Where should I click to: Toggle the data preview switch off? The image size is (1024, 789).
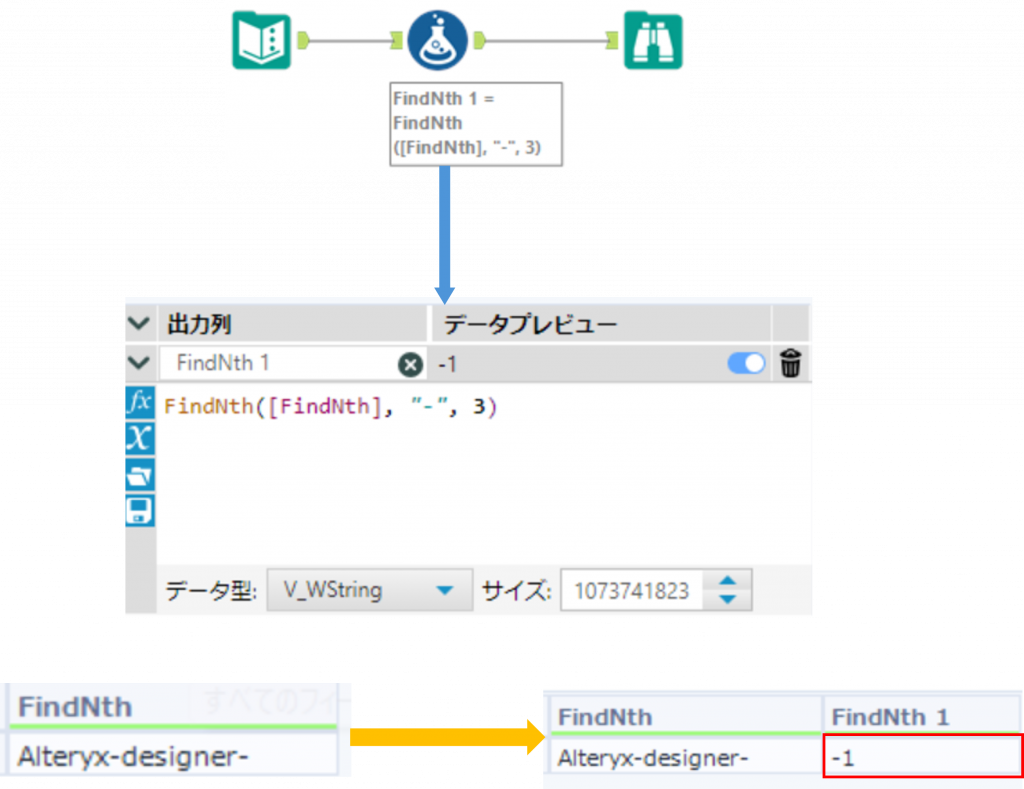point(746,364)
